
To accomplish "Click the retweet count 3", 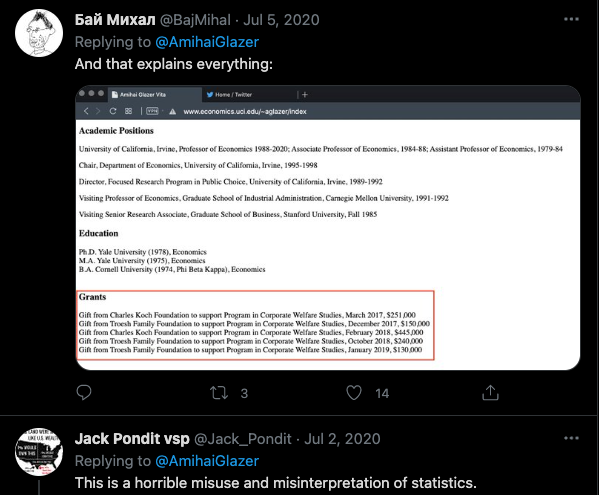I will click(244, 393).
